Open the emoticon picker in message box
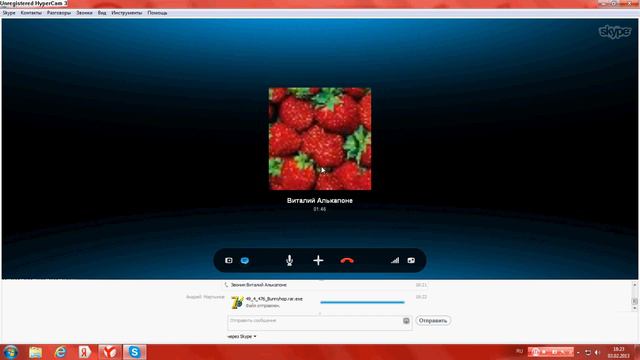This screenshot has width=640, height=360. [406, 321]
